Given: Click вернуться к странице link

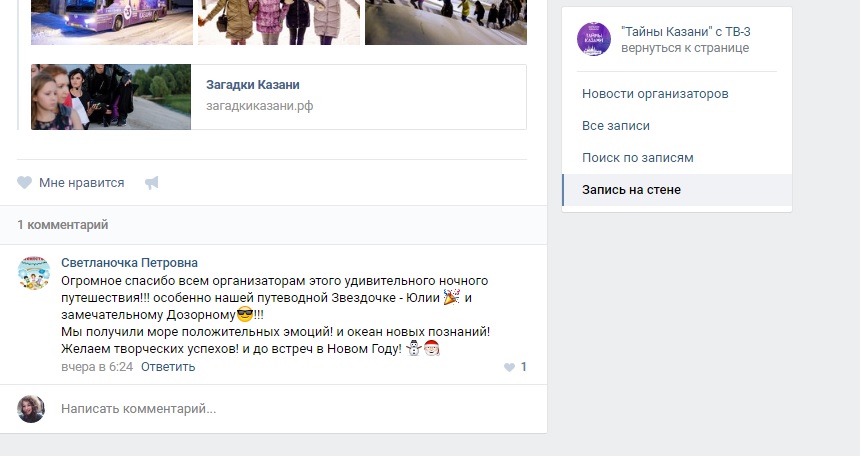Looking at the screenshot, I should pos(685,48).
